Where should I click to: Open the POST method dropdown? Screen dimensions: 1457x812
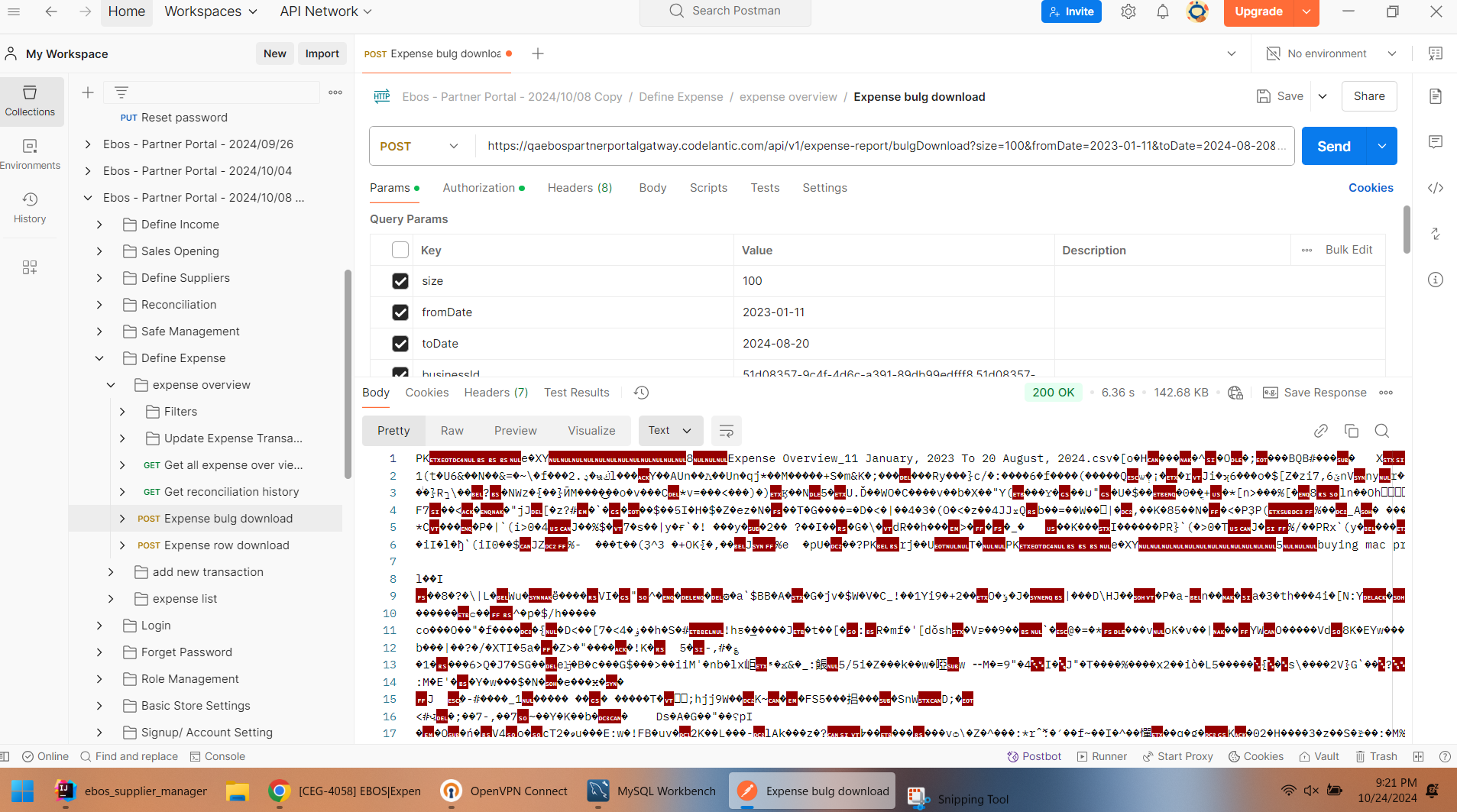(x=419, y=146)
